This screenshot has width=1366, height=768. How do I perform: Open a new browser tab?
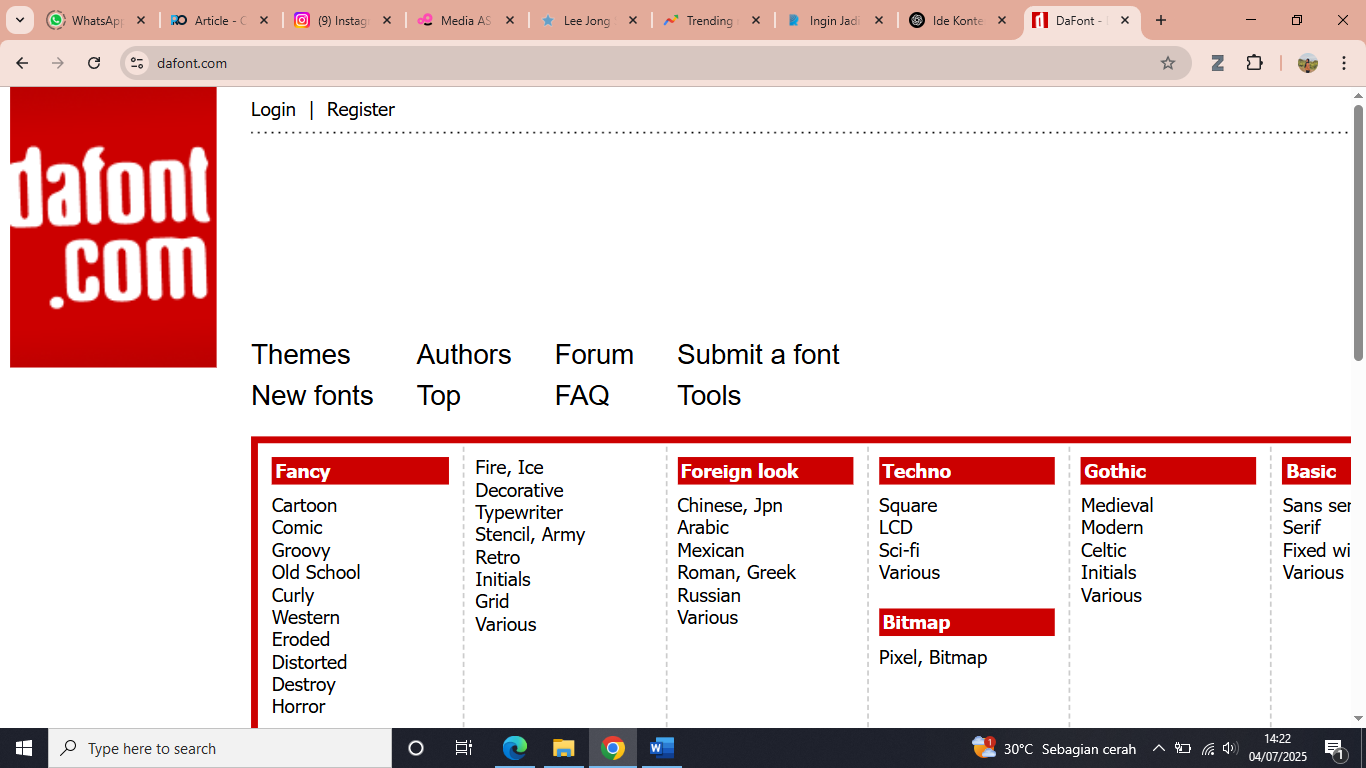pyautogui.click(x=1161, y=20)
